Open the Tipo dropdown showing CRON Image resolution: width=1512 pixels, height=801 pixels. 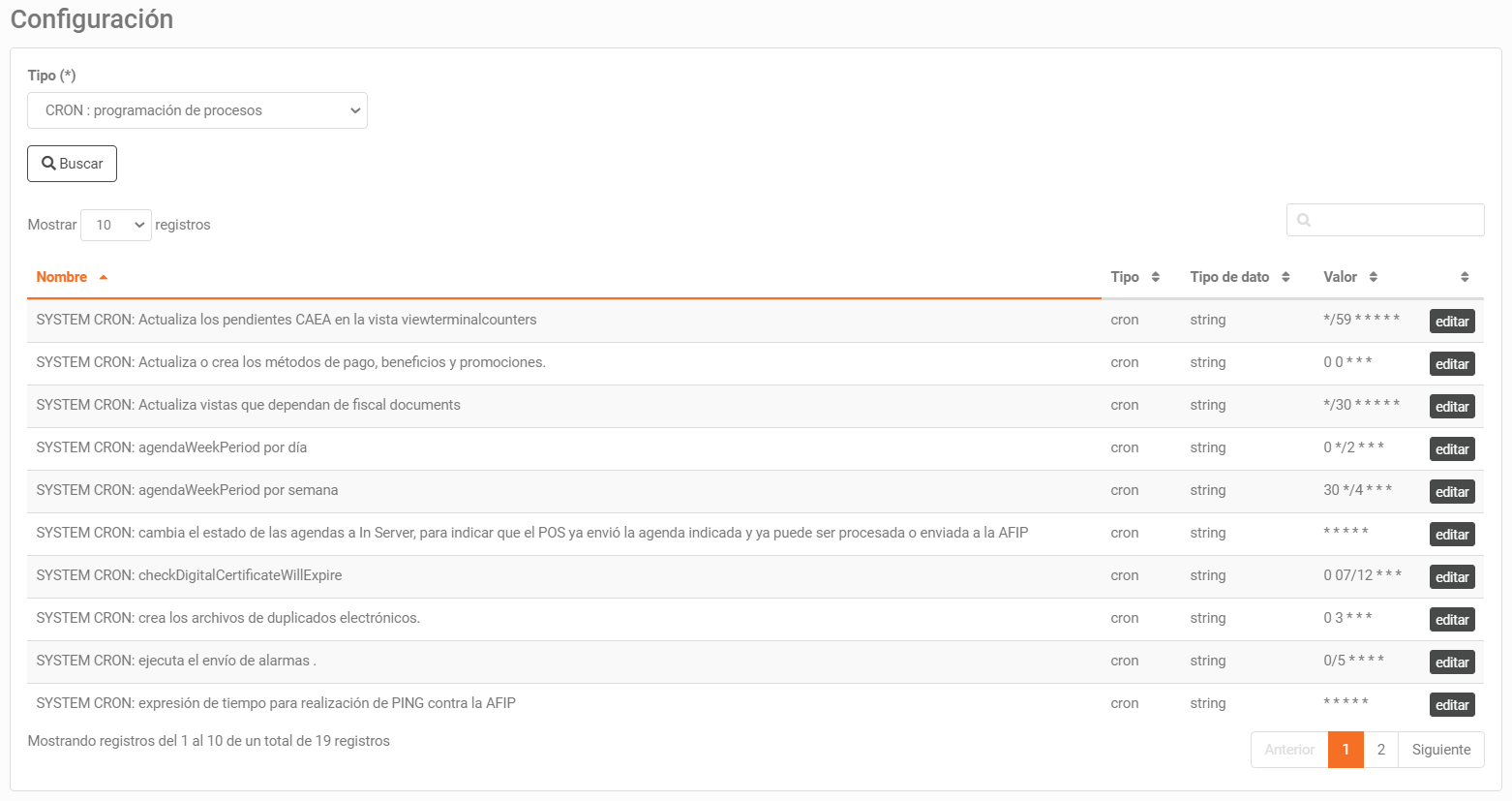point(197,110)
